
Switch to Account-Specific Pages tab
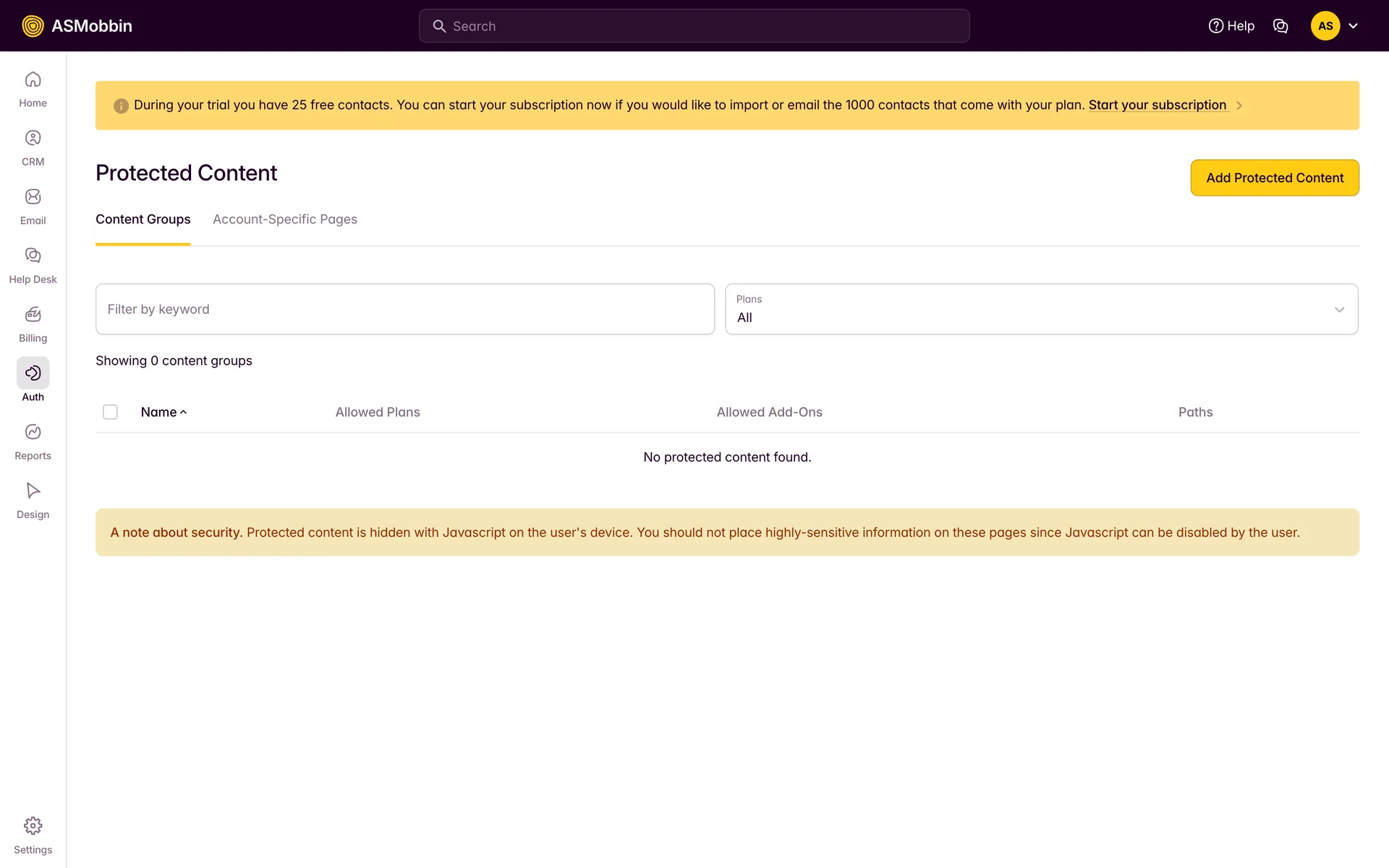pyautogui.click(x=284, y=219)
